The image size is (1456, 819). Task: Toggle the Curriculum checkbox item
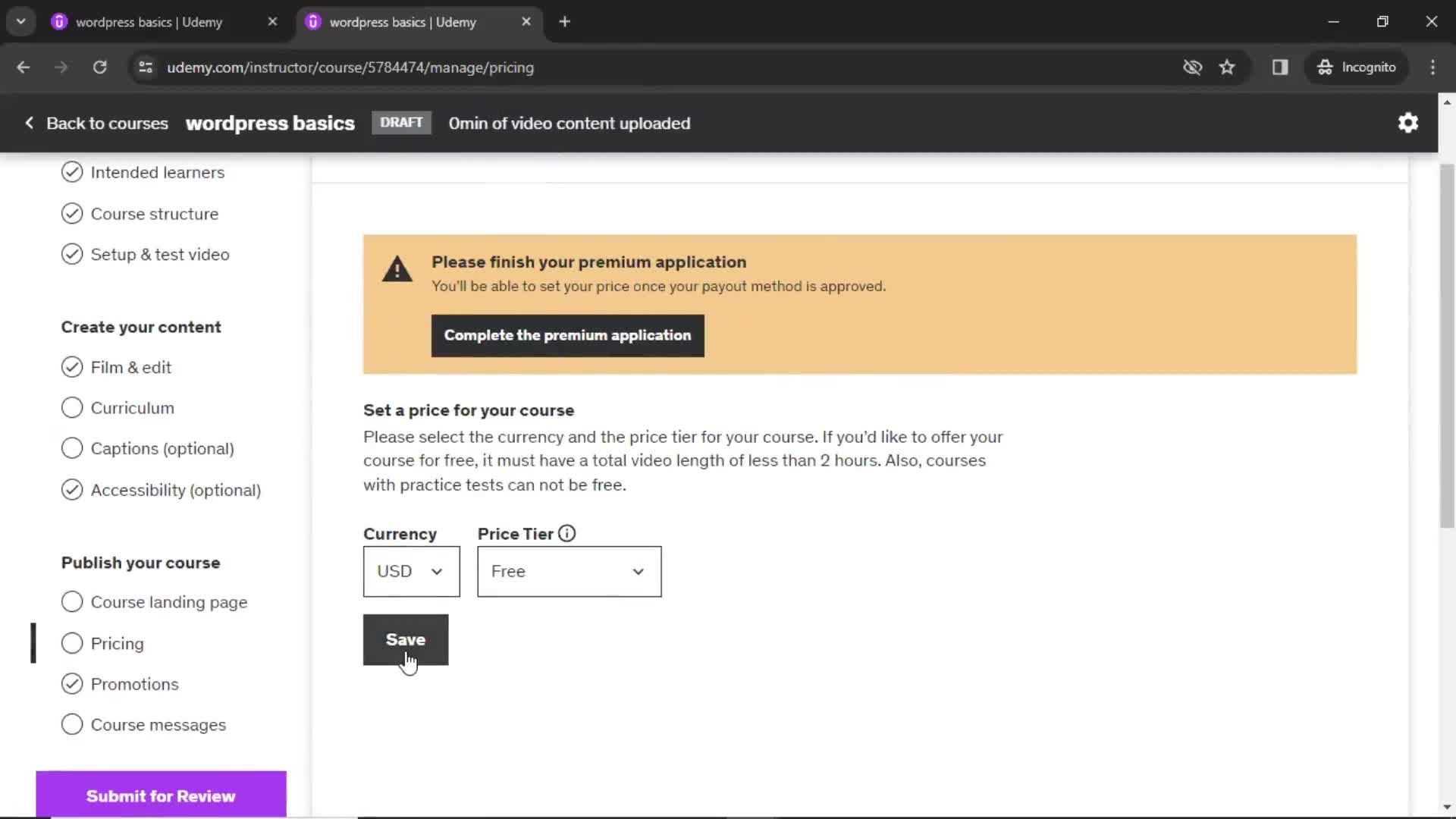click(x=71, y=408)
